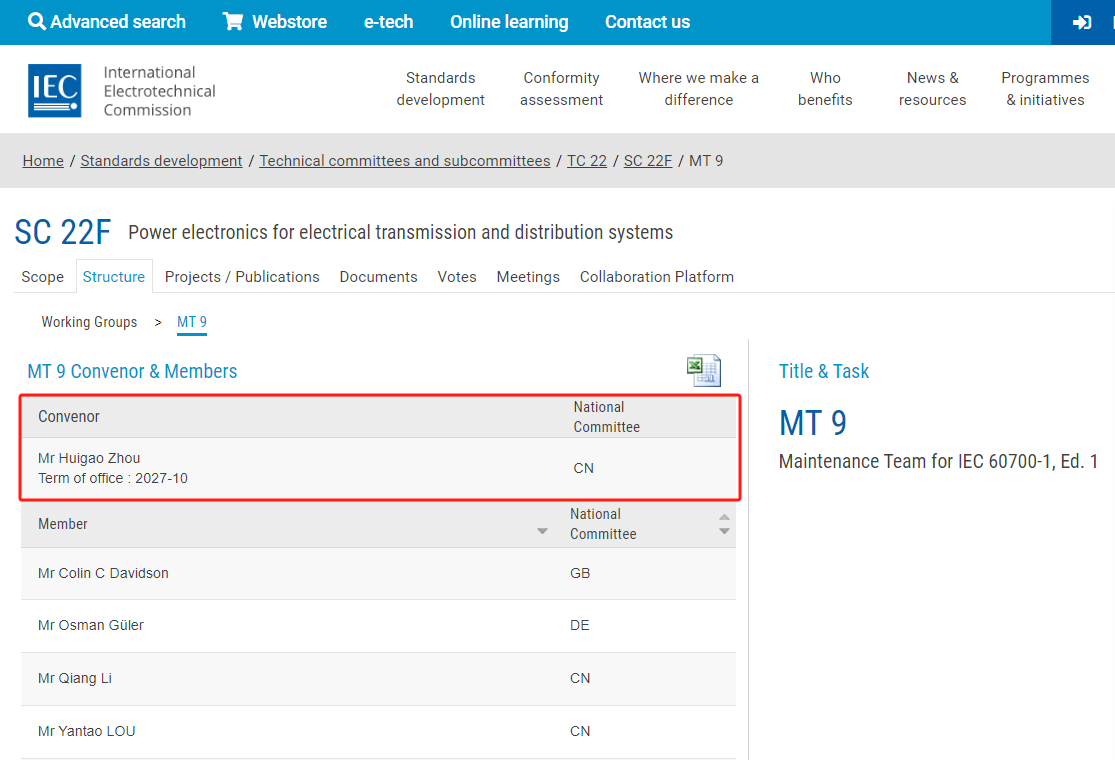Open the e-tech top link

[388, 22]
